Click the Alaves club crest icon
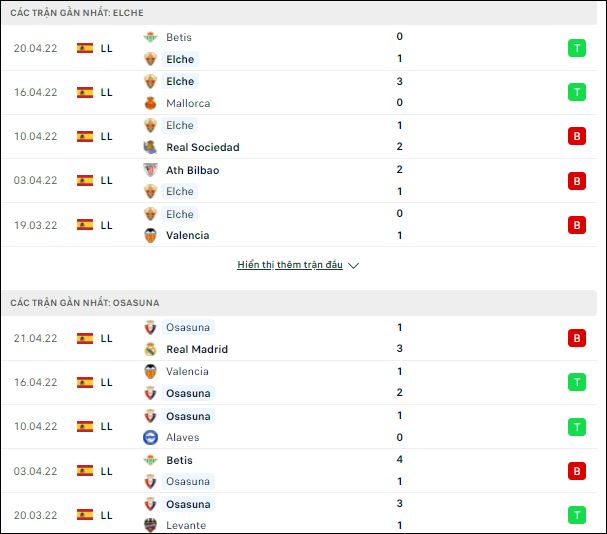The height and width of the screenshot is (534, 607). tap(150, 437)
